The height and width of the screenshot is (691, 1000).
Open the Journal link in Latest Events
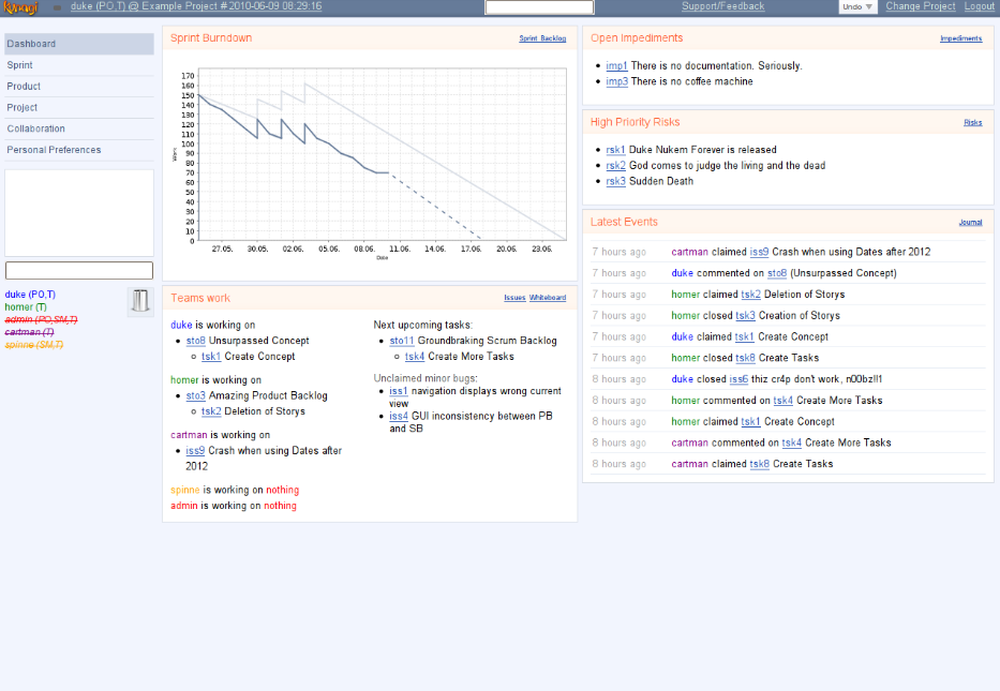(x=970, y=221)
